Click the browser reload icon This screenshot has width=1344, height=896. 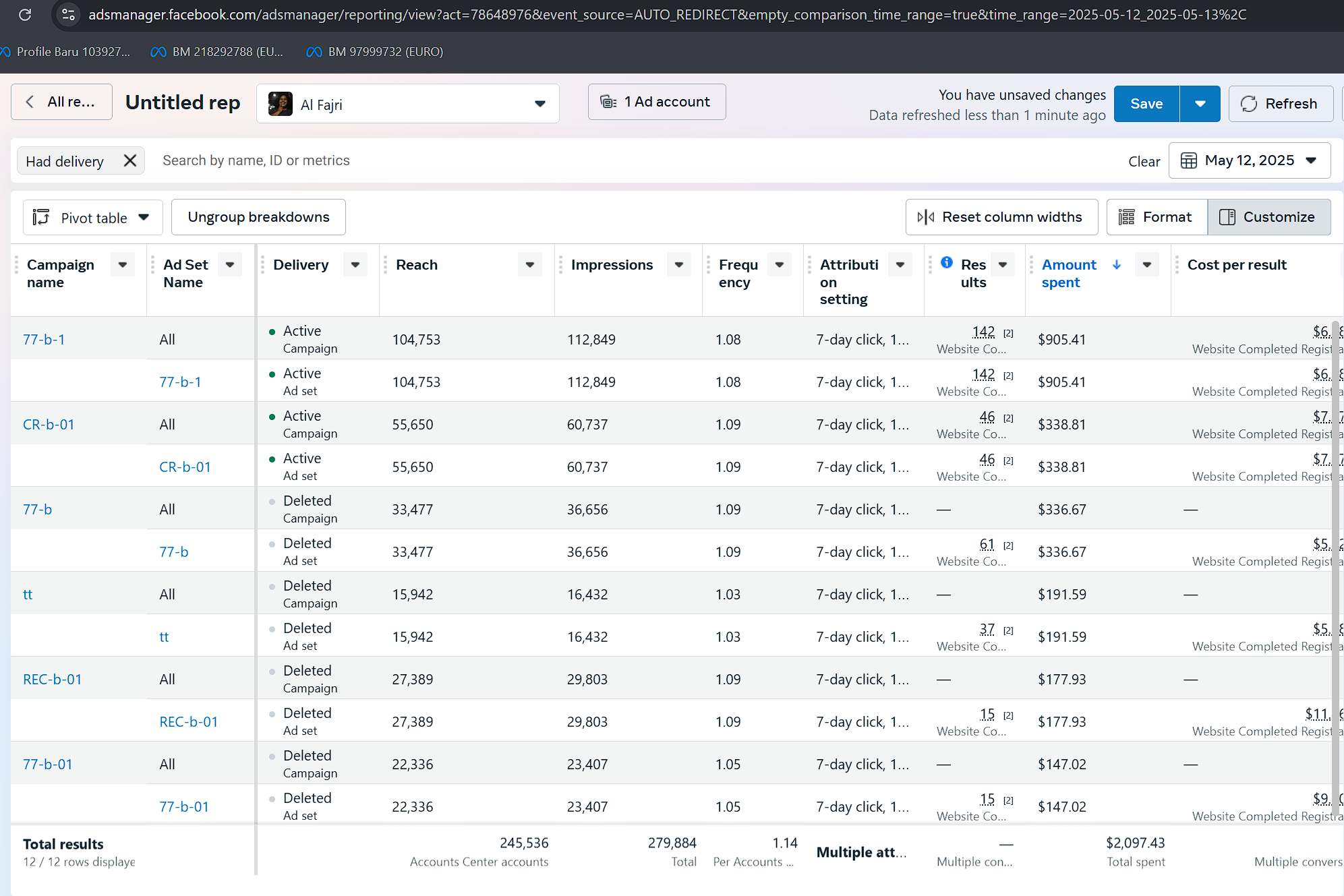point(25,14)
